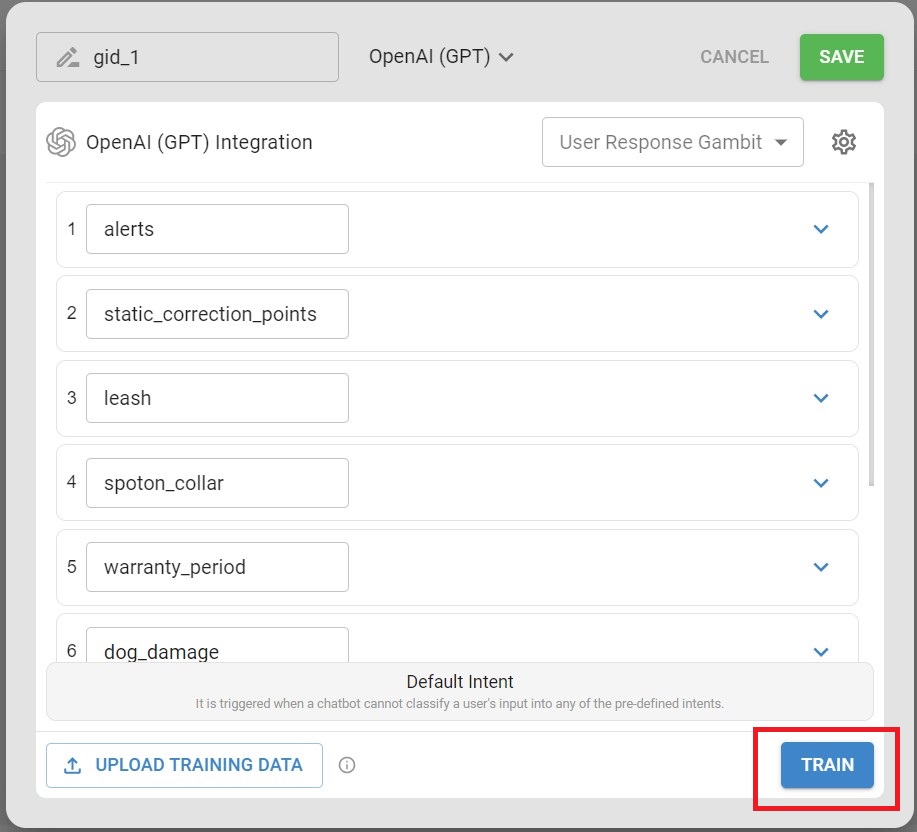Click the CANCEL button

(x=734, y=57)
